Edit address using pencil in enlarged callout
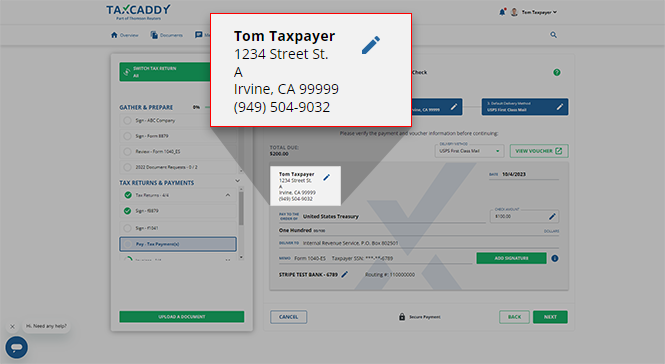The image size is (665, 364). pyautogui.click(x=371, y=45)
